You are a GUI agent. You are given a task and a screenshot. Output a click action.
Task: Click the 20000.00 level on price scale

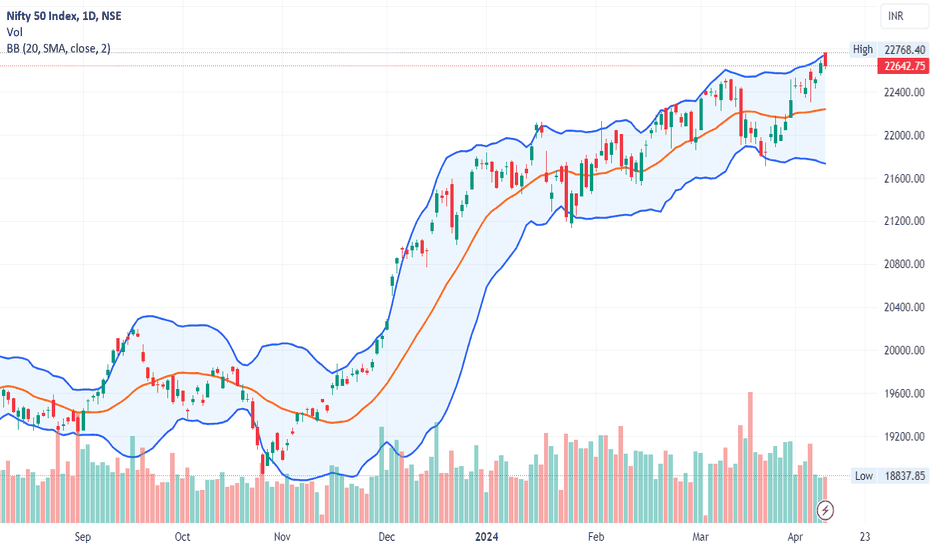coord(904,350)
